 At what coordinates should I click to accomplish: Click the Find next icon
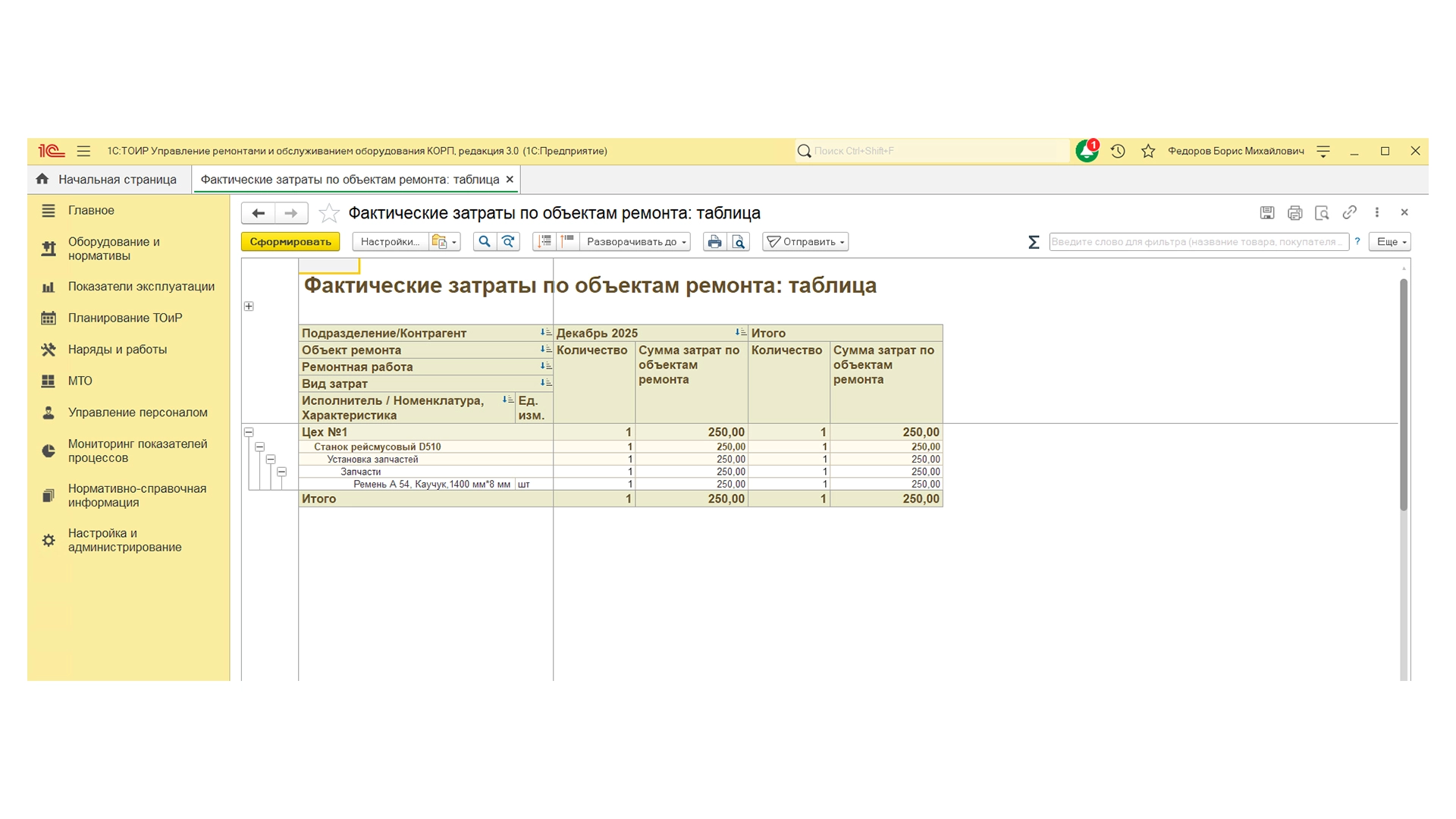click(x=508, y=242)
